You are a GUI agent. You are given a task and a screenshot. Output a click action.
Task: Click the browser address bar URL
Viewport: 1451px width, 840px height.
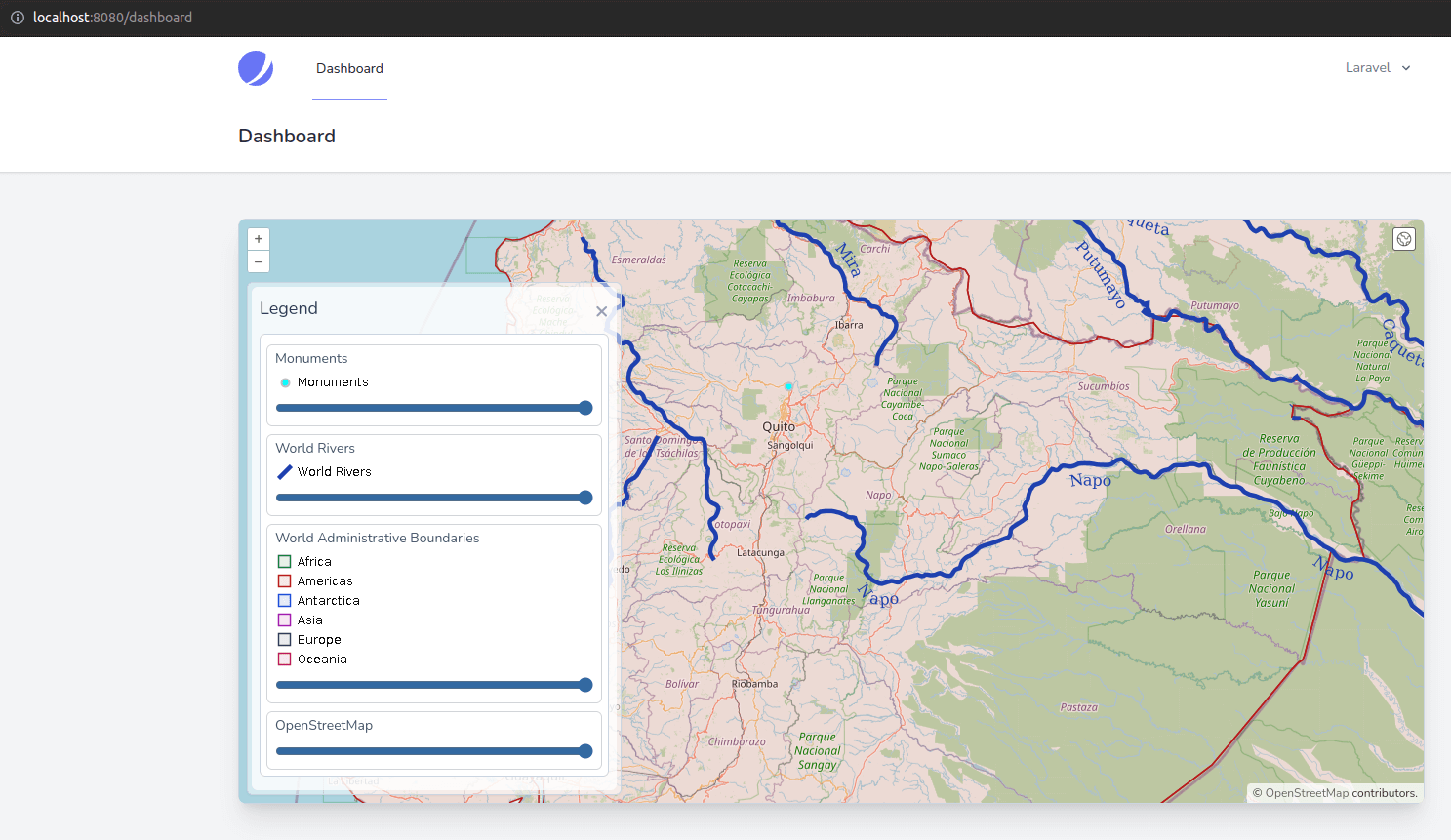(112, 18)
